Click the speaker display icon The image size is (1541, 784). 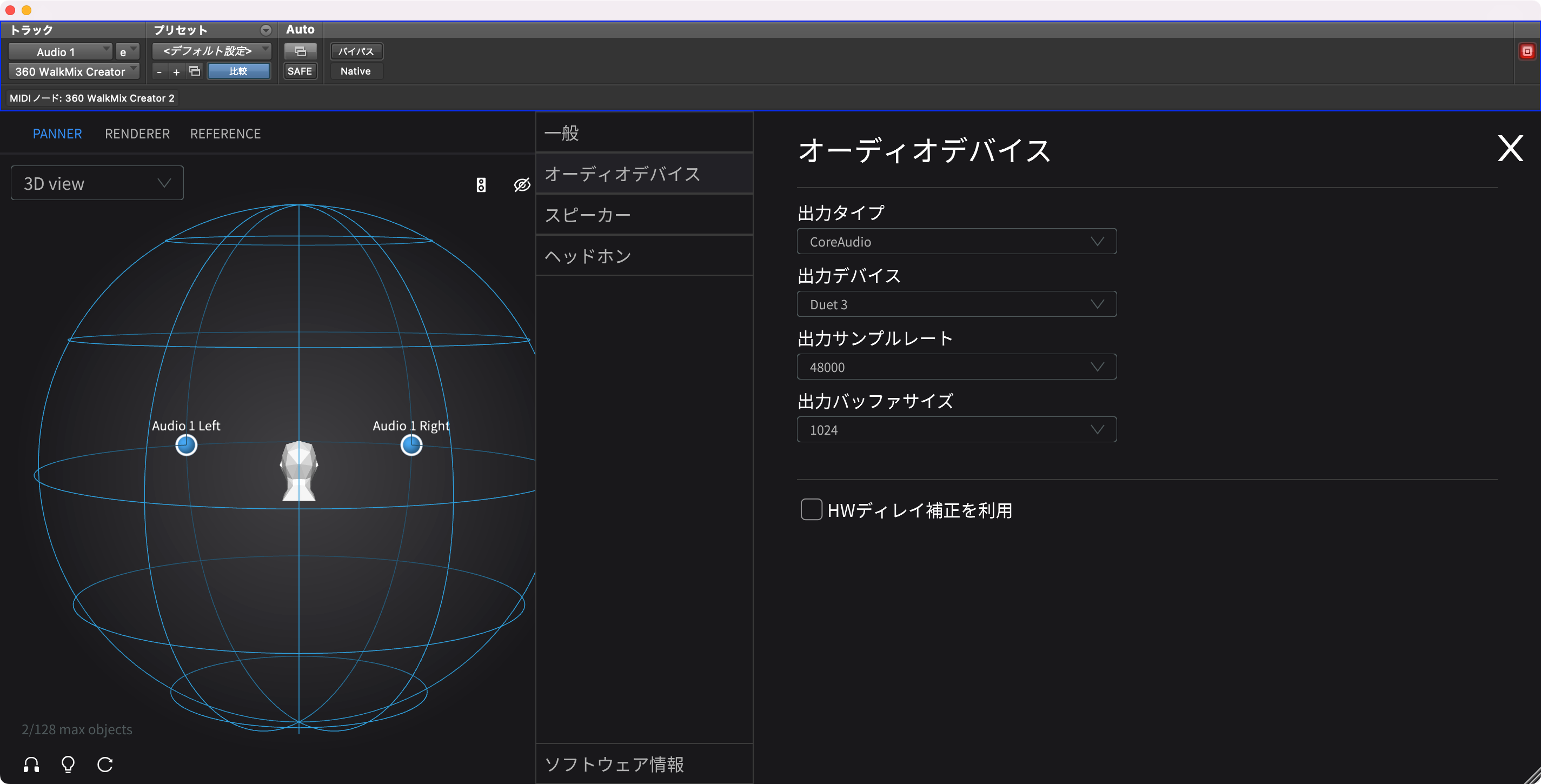[x=481, y=185]
